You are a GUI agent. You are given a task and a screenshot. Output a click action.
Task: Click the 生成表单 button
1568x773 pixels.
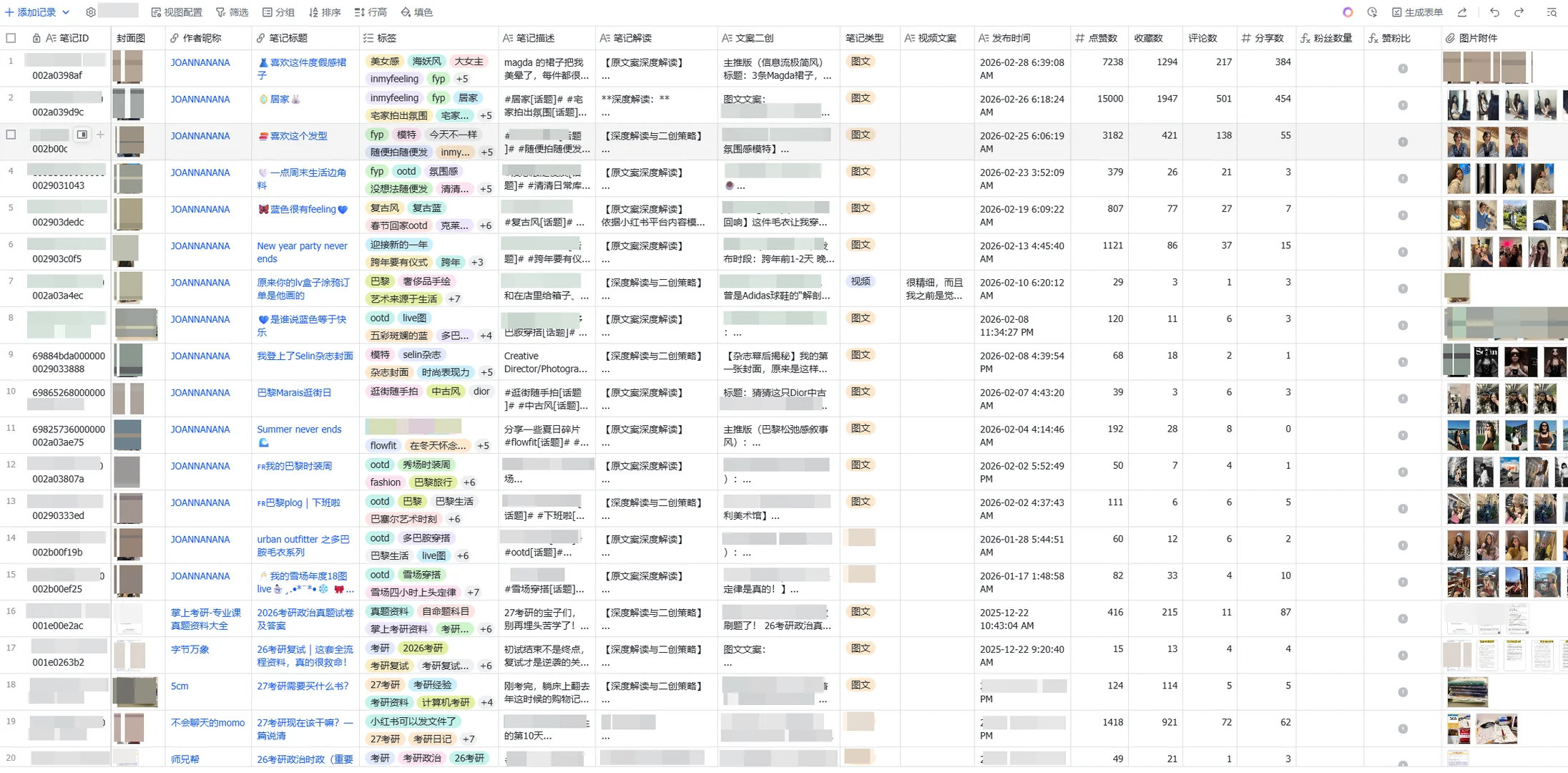1417,12
